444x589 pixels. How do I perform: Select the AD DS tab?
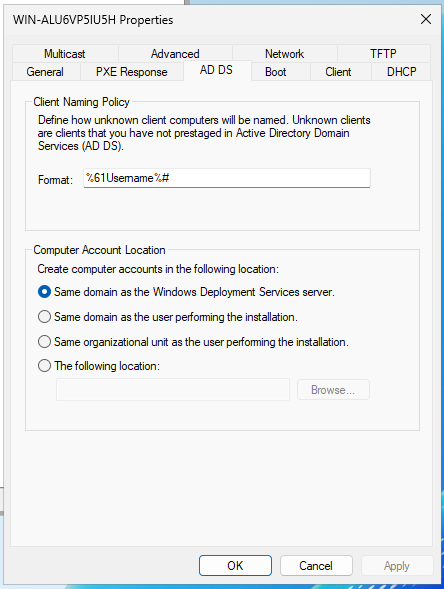216,70
